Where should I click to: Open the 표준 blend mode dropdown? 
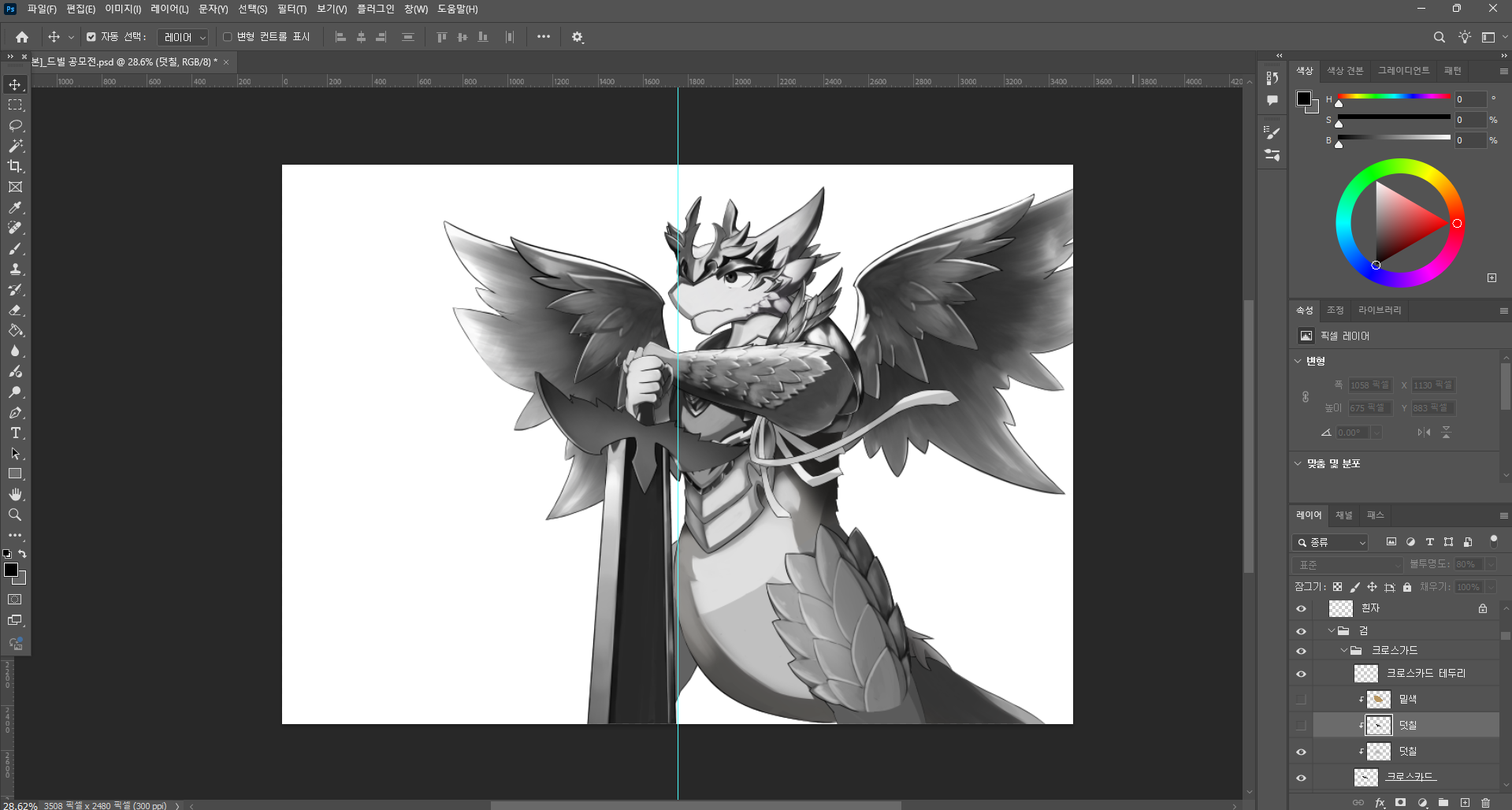coord(1348,565)
